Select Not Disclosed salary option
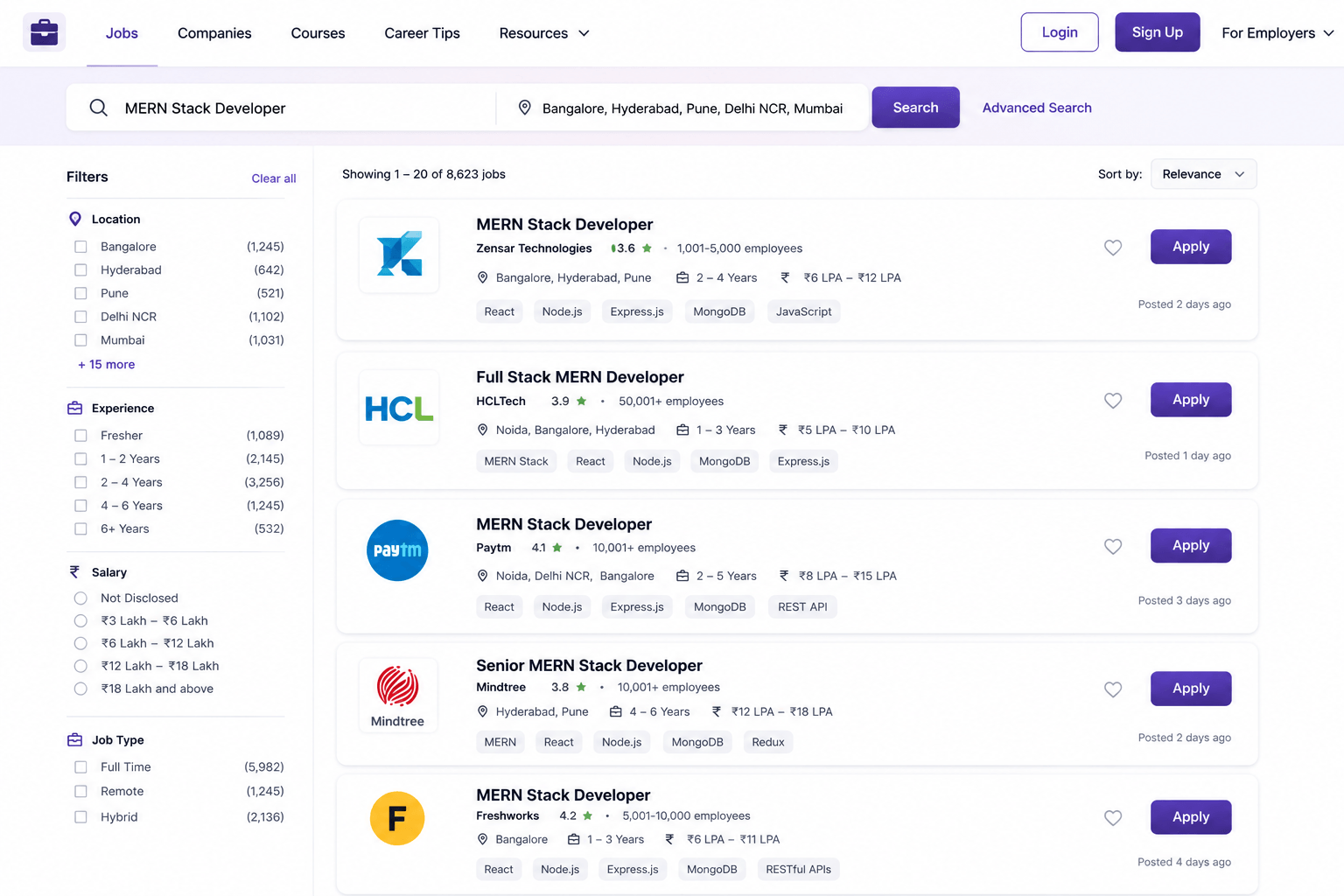The image size is (1344, 896). [x=80, y=598]
